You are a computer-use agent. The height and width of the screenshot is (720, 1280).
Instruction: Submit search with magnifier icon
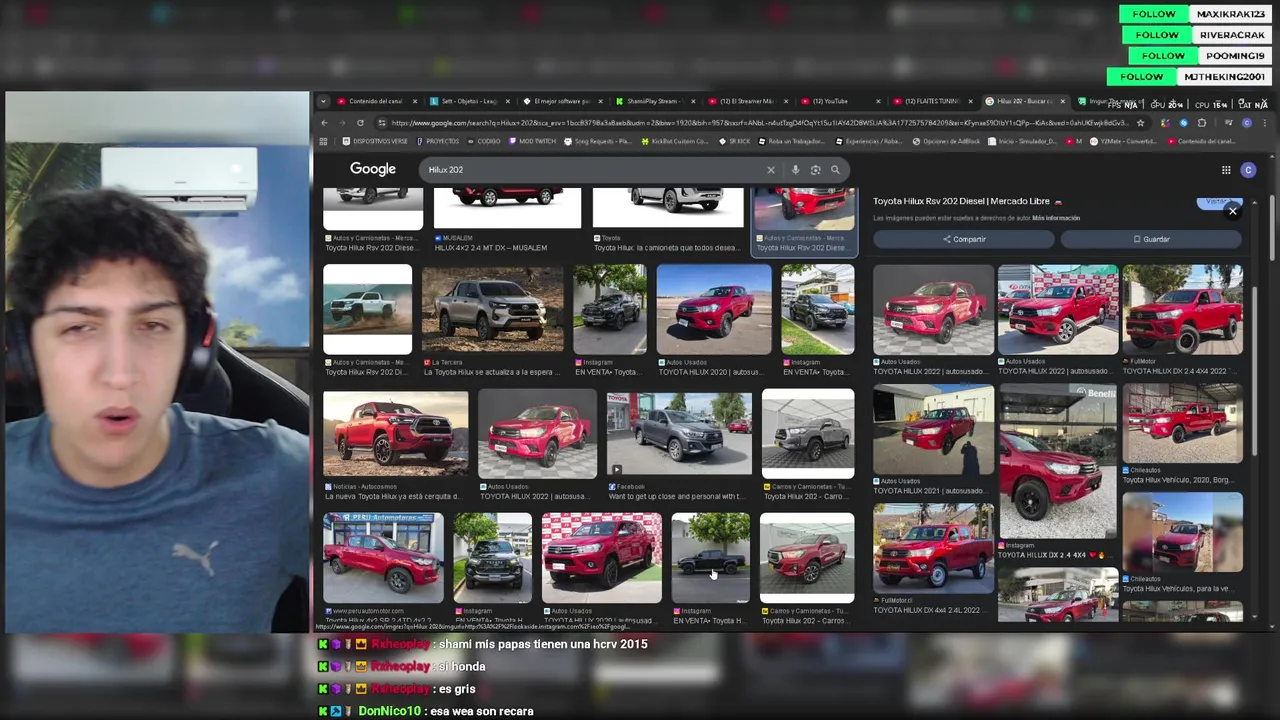tap(835, 170)
